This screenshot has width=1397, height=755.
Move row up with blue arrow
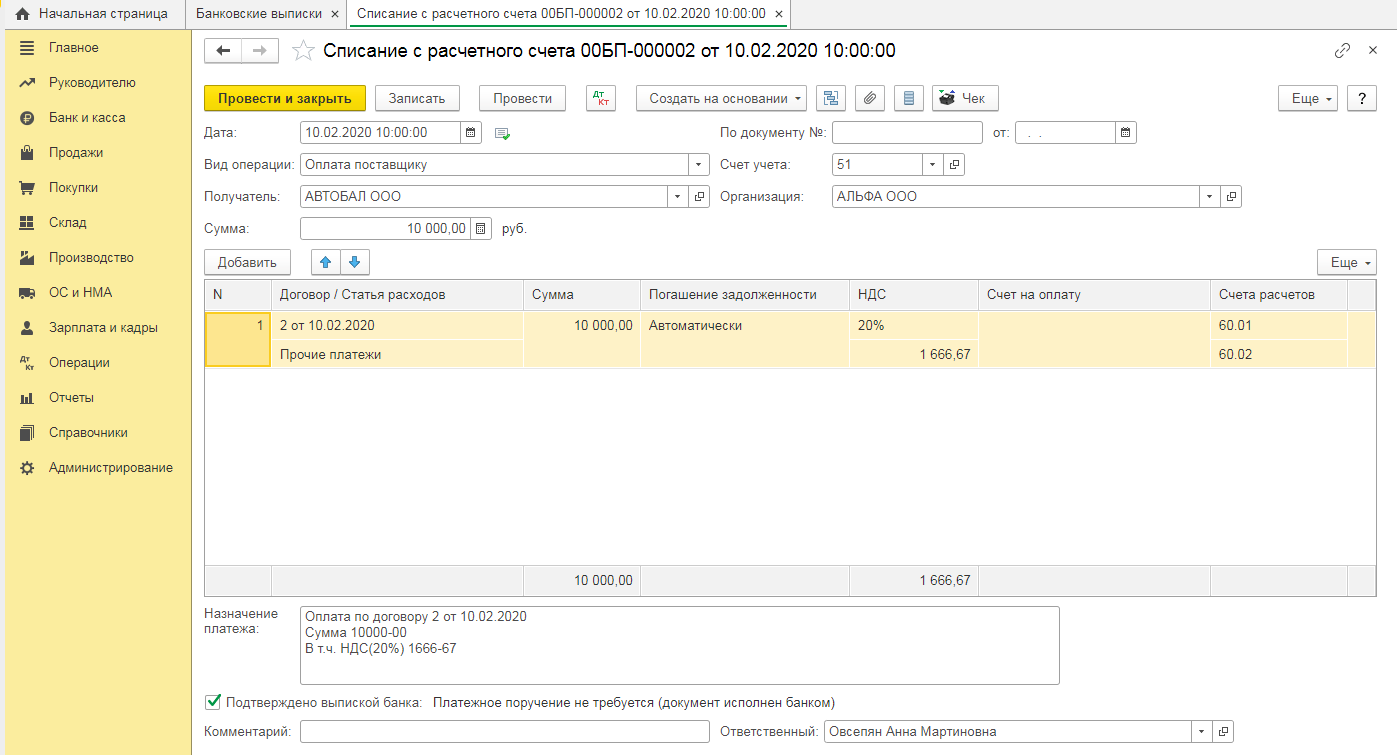(x=326, y=262)
